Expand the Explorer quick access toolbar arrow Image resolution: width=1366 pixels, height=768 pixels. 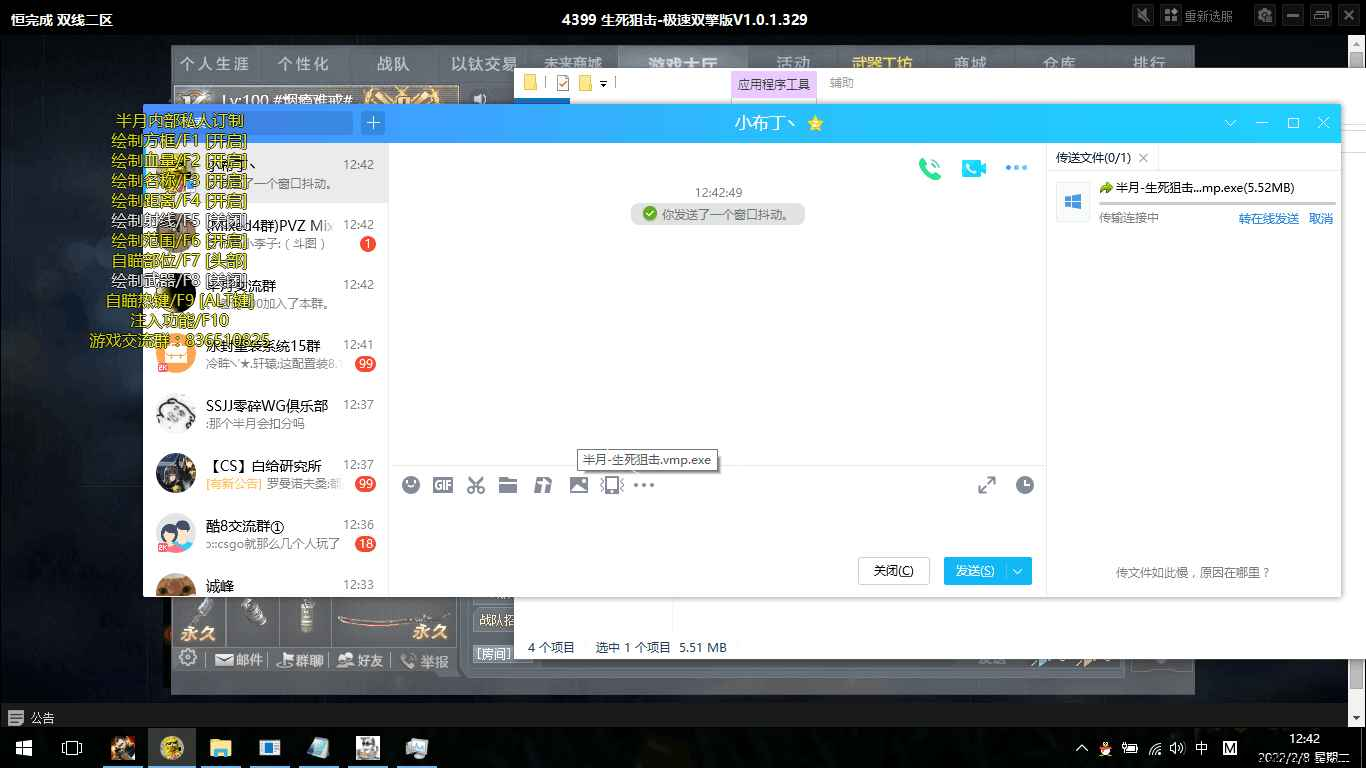(x=603, y=83)
